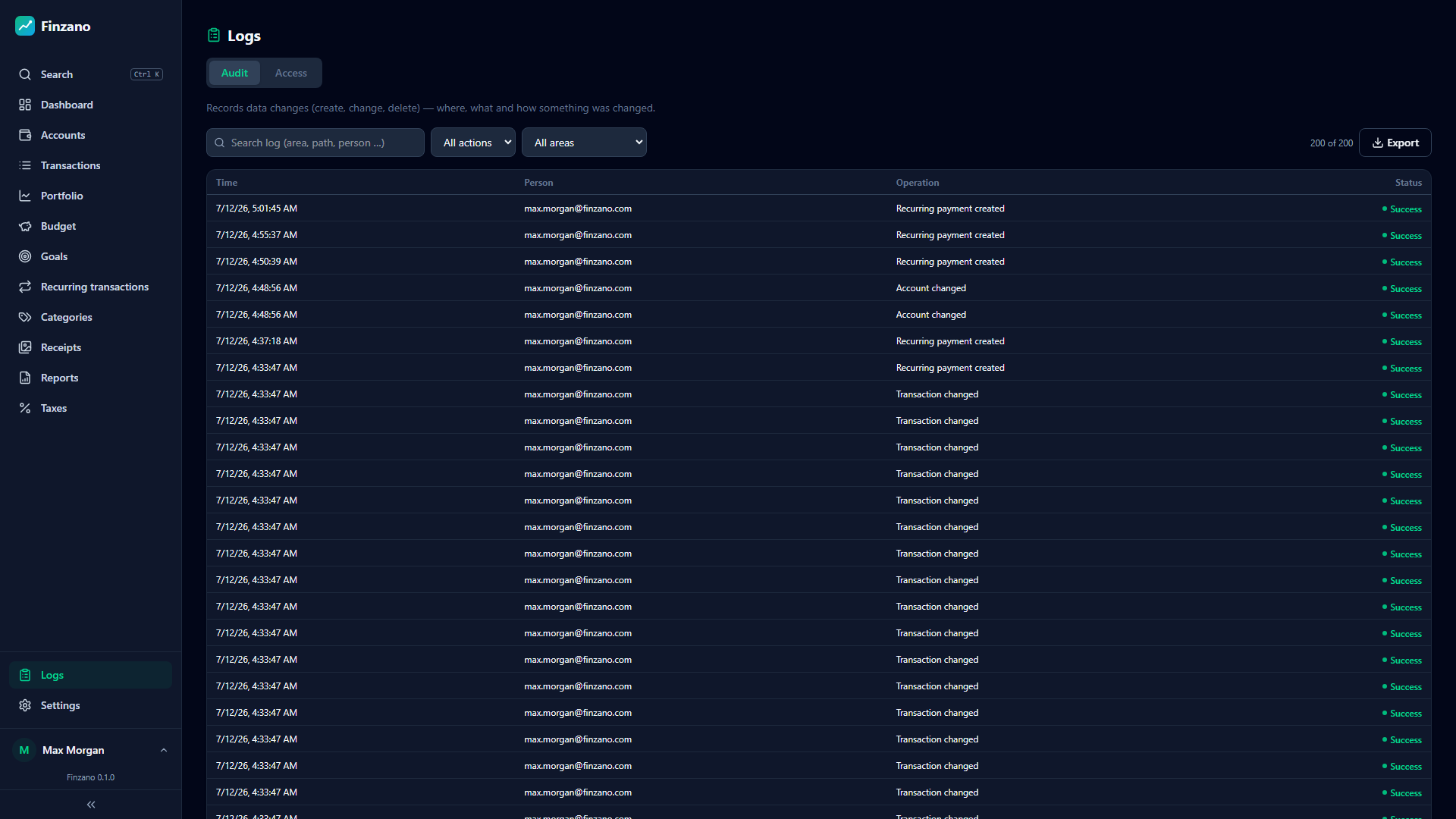Switch to the Audit tab
The image size is (1456, 819).
(234, 73)
